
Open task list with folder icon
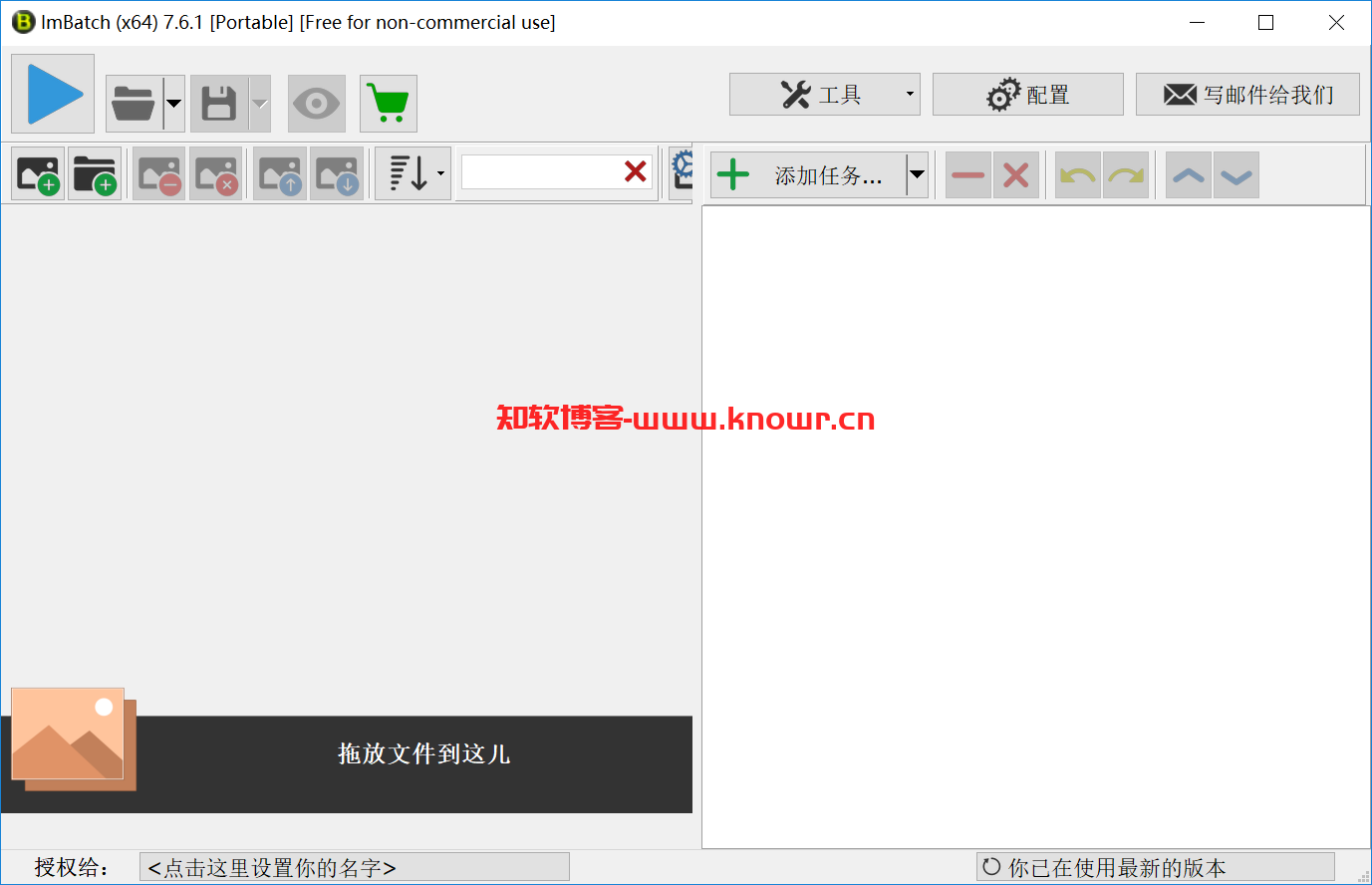point(134,104)
